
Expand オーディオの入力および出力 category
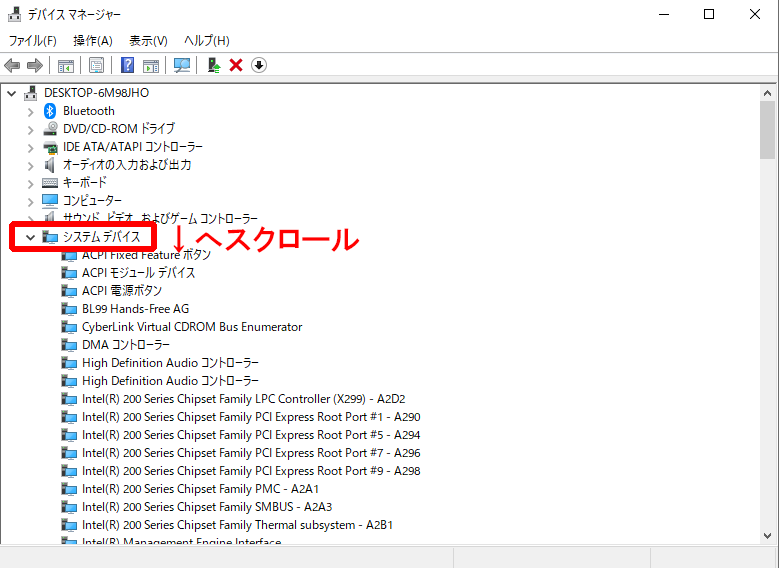pyautogui.click(x=30, y=166)
